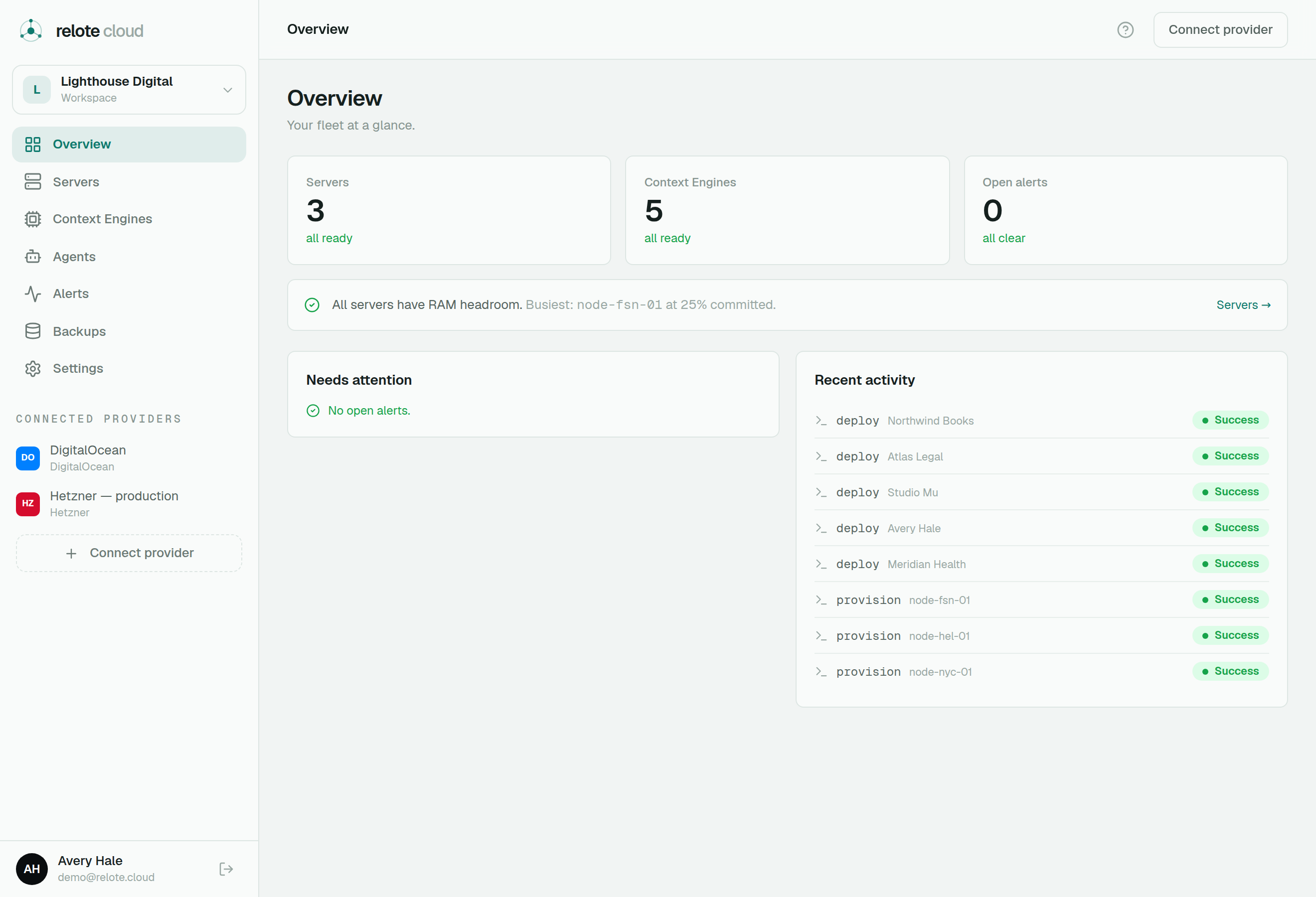Click the Backups database icon
The image size is (1316, 897).
coord(33,331)
